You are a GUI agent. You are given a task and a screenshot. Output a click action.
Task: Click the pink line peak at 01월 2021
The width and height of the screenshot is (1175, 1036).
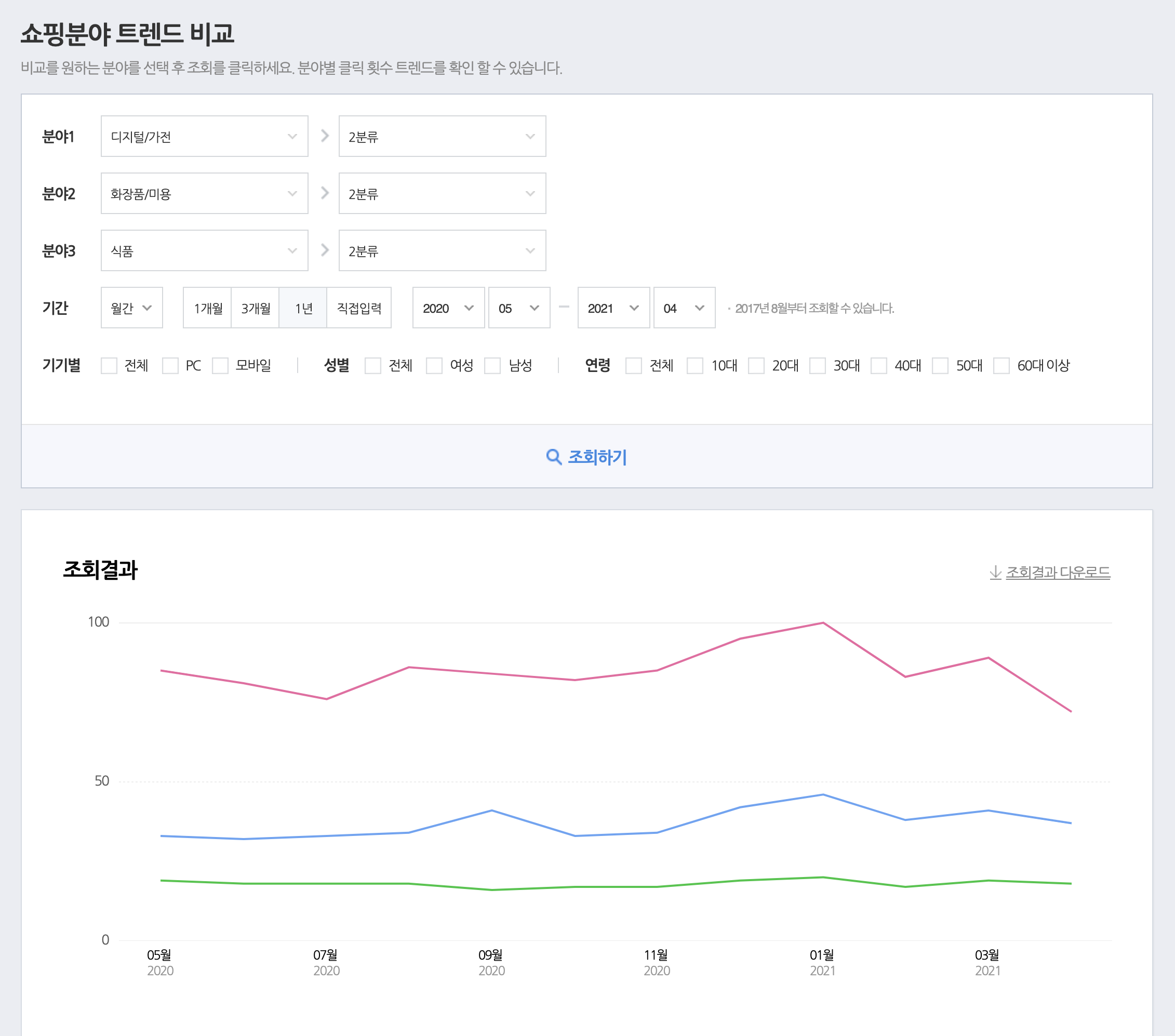coord(823,622)
